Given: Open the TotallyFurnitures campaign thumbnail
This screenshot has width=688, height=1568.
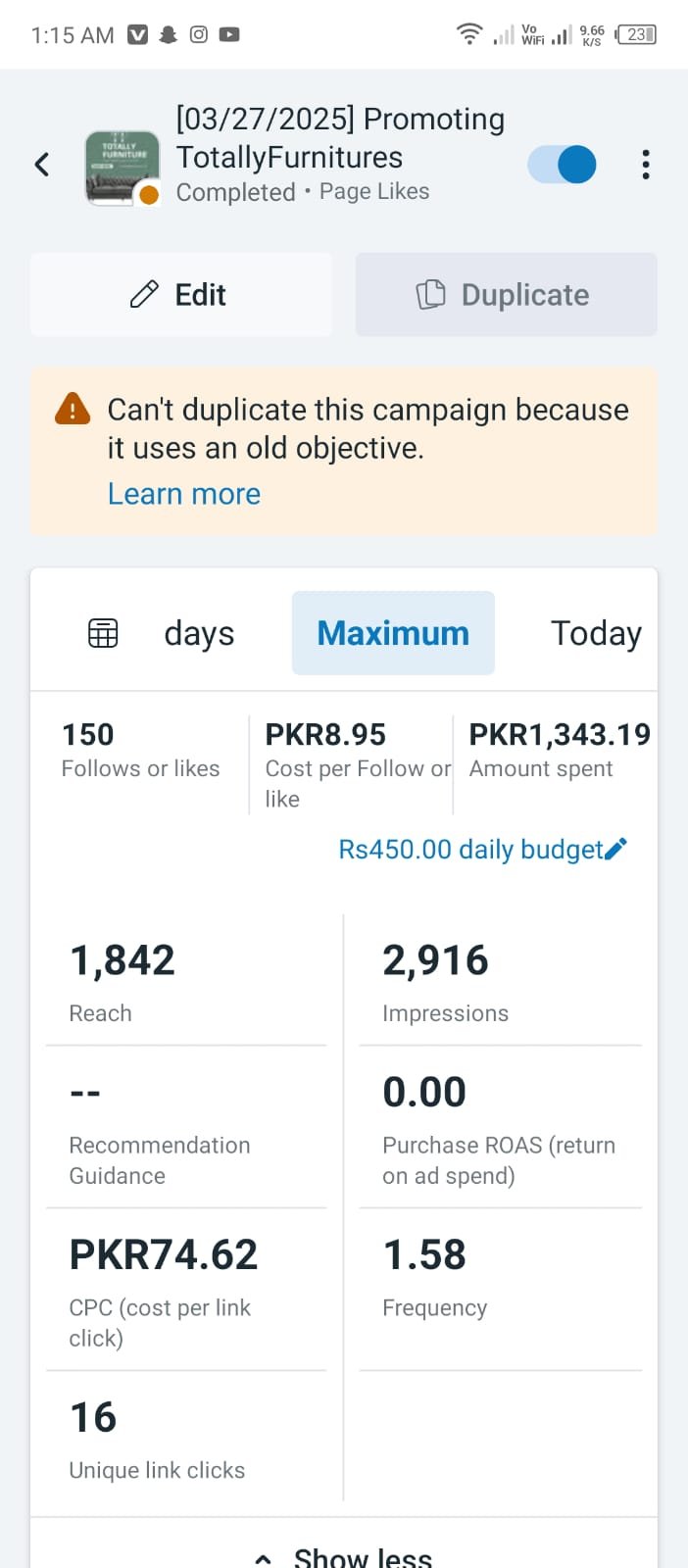Looking at the screenshot, I should 123,168.
